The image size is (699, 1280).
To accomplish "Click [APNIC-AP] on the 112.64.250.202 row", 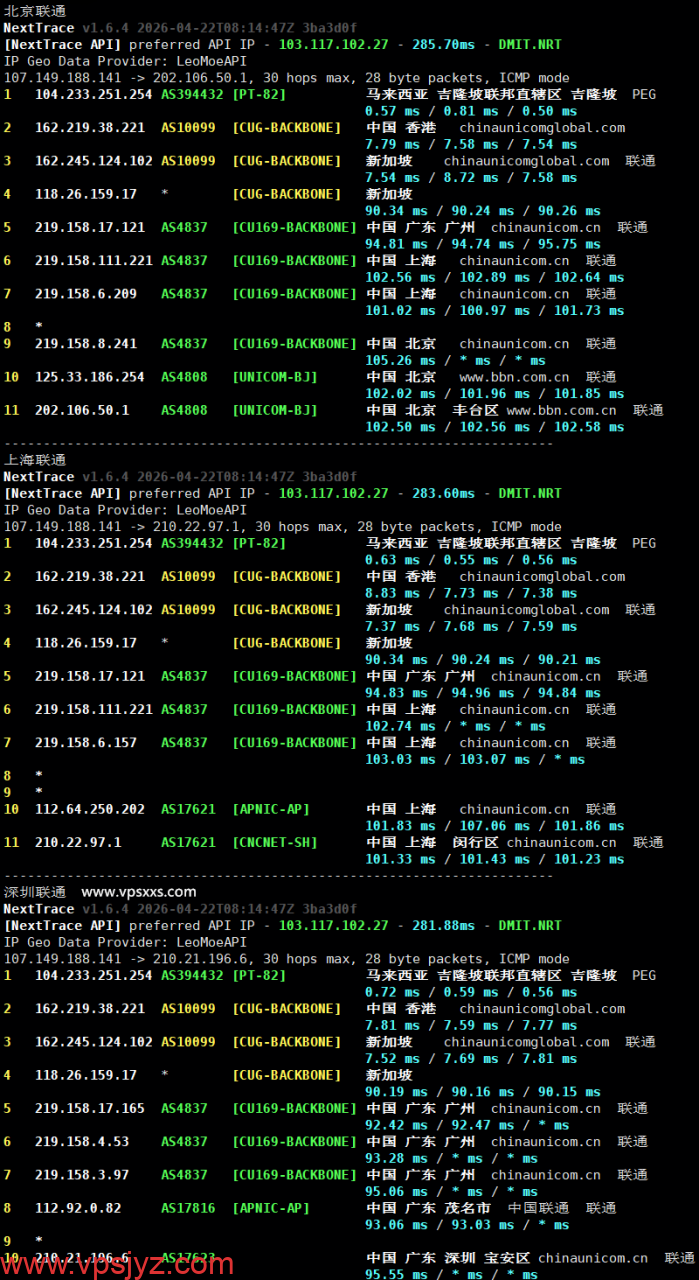I will click(271, 809).
